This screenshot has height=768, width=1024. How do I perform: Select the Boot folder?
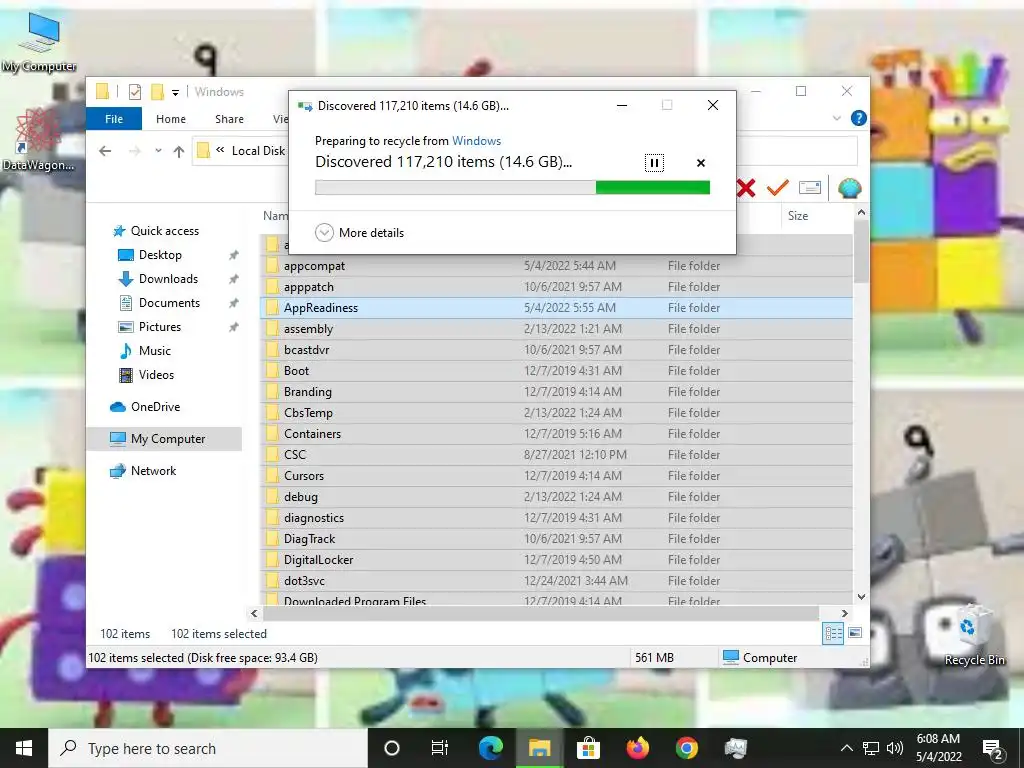(556, 370)
